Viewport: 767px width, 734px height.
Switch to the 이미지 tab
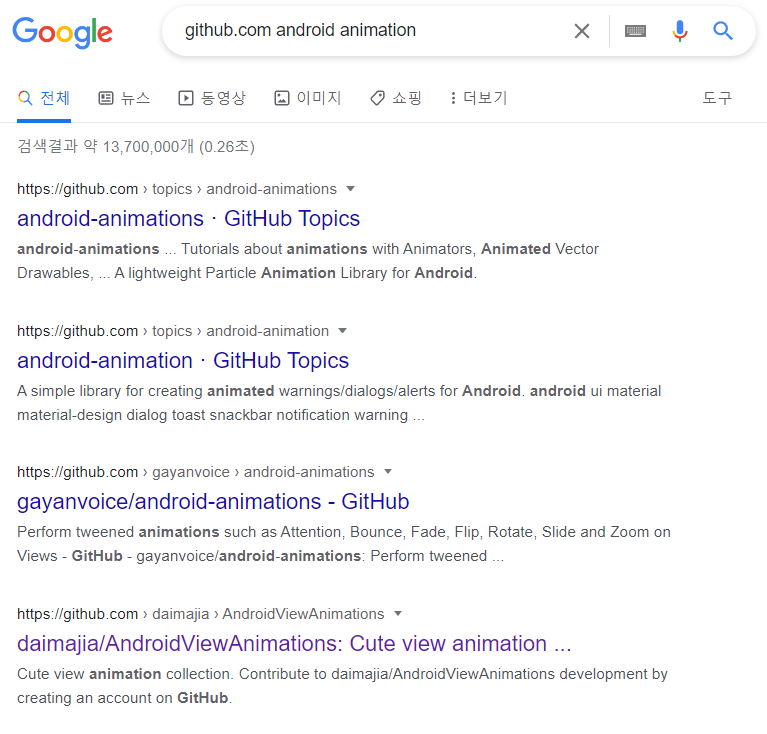pyautogui.click(x=308, y=98)
